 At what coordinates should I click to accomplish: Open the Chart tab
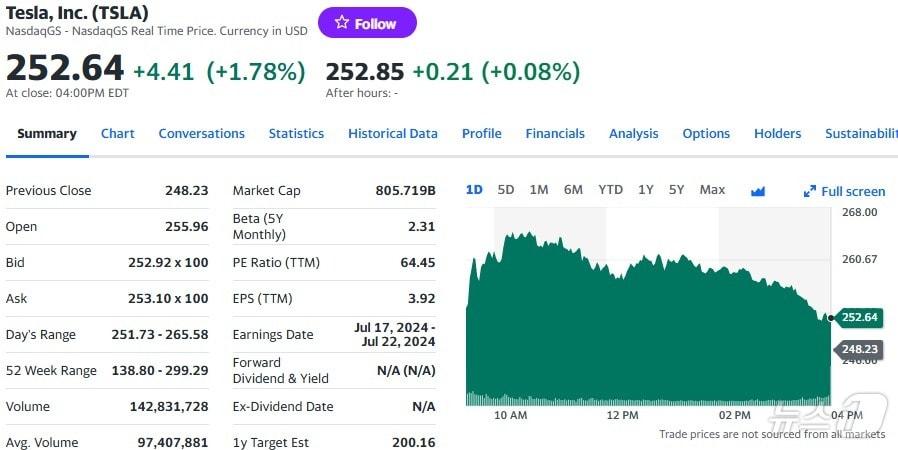click(117, 134)
